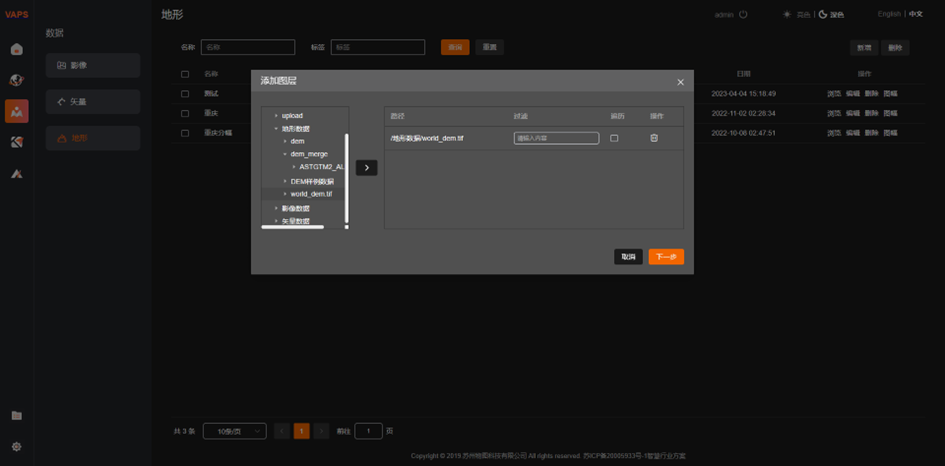This screenshot has width=945, height=466.
Task: Expand the upload folder in tree
Action: click(276, 116)
